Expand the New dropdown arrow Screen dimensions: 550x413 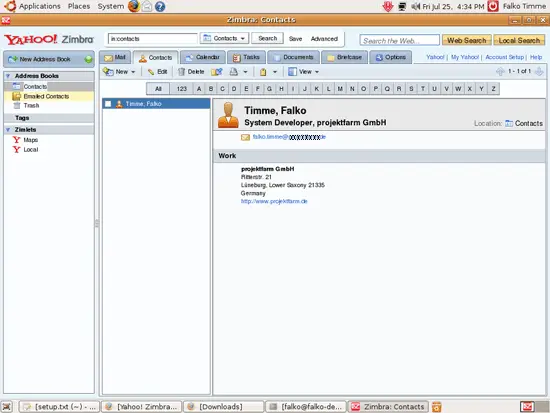coord(133,72)
